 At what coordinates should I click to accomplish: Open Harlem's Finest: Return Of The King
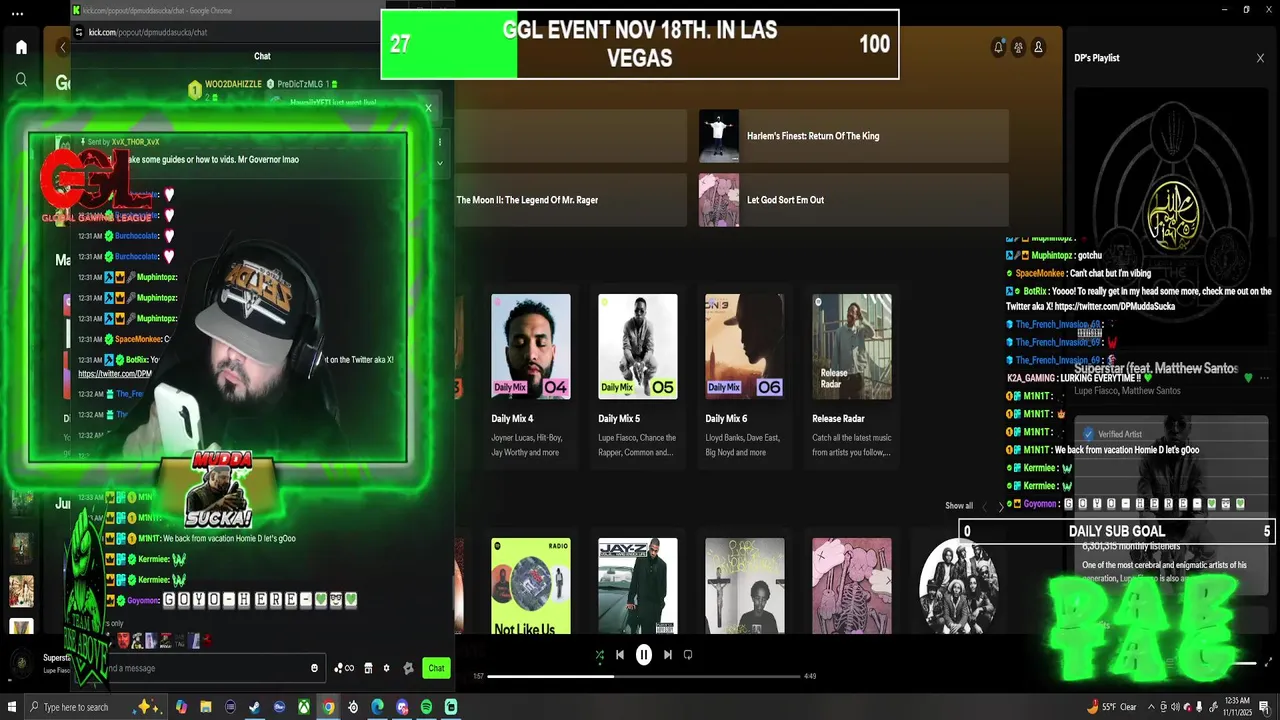pos(853,136)
